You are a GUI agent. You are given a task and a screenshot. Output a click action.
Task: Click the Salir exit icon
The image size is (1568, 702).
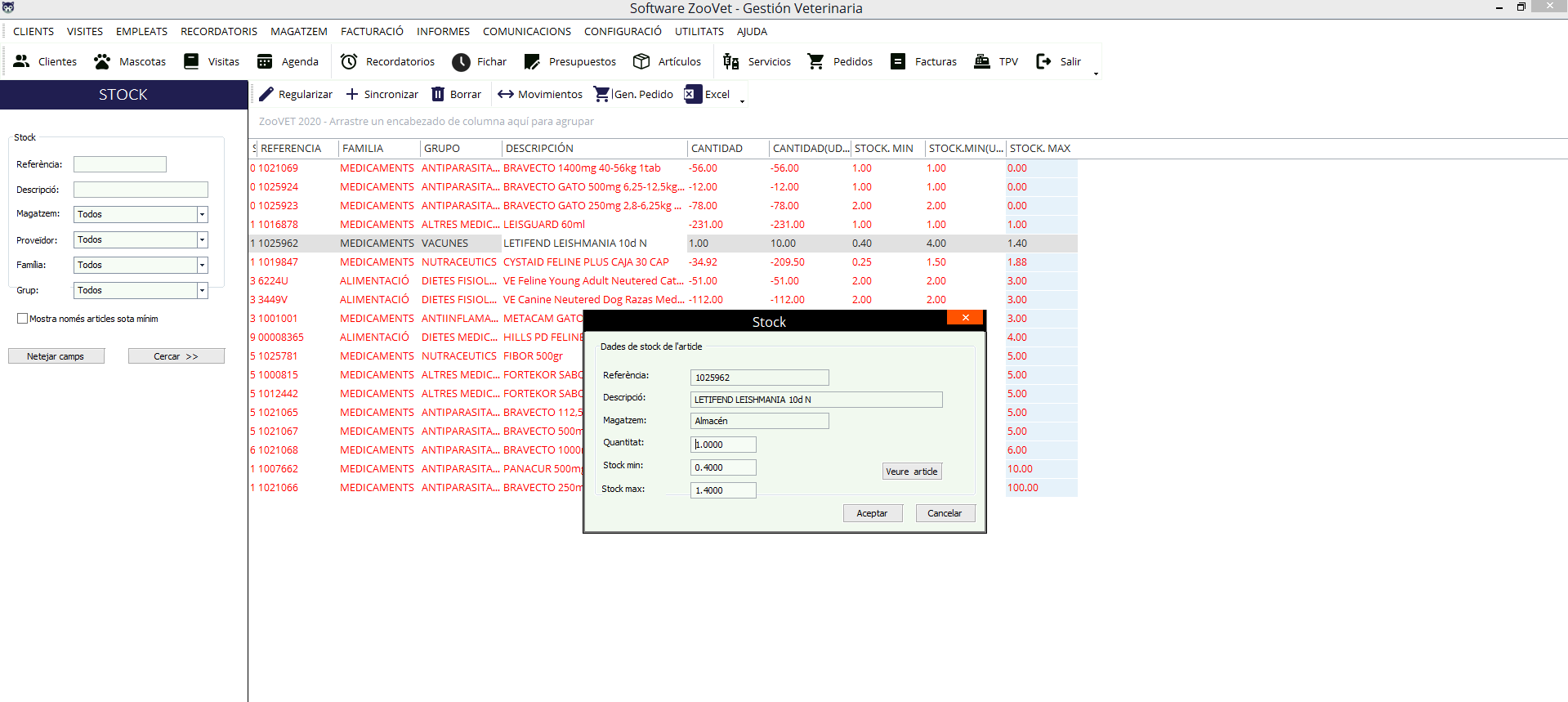point(1043,61)
